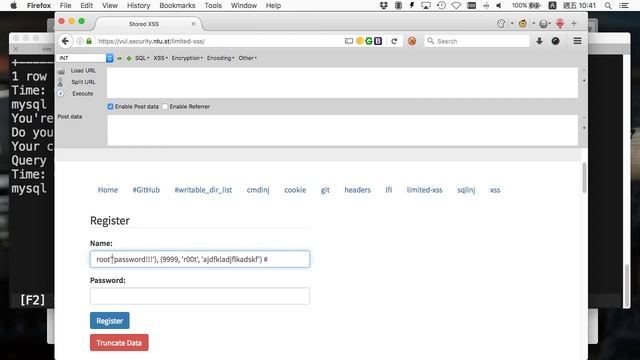Screen dimensions: 640x360
Task: Open the INT type combo box
Action: click(85, 58)
